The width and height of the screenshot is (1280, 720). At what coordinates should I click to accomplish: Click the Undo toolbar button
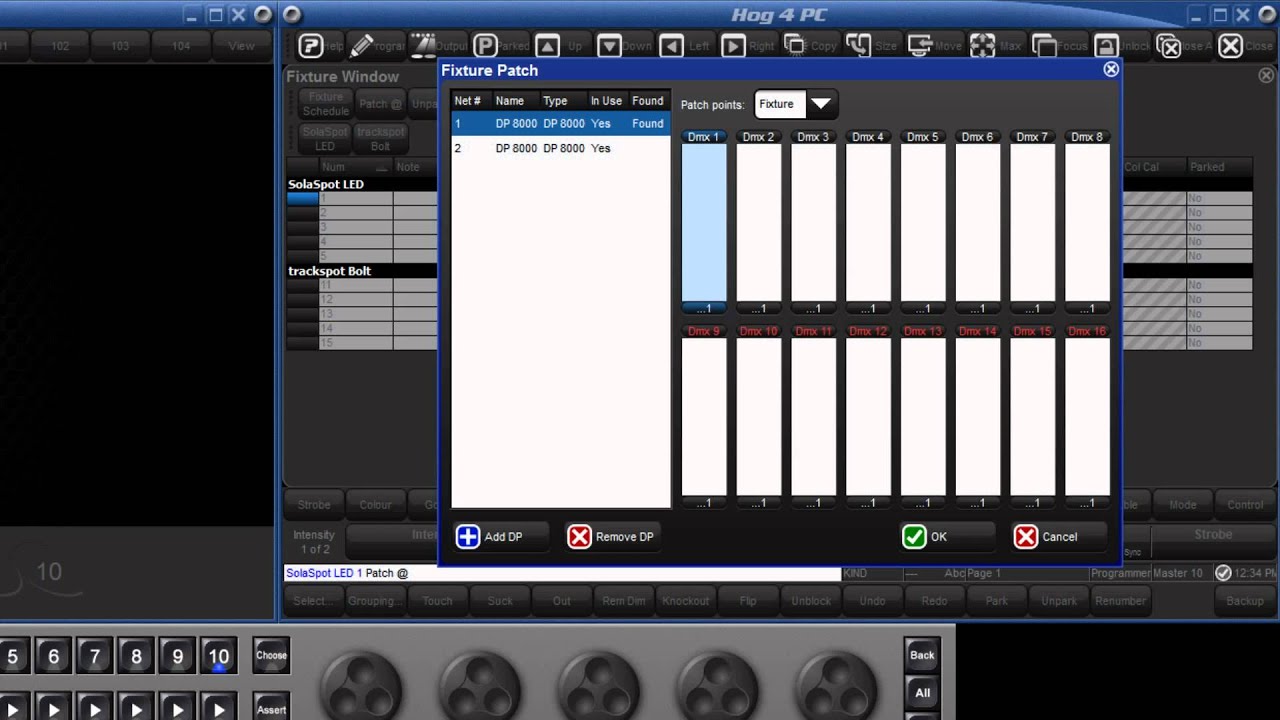click(872, 601)
